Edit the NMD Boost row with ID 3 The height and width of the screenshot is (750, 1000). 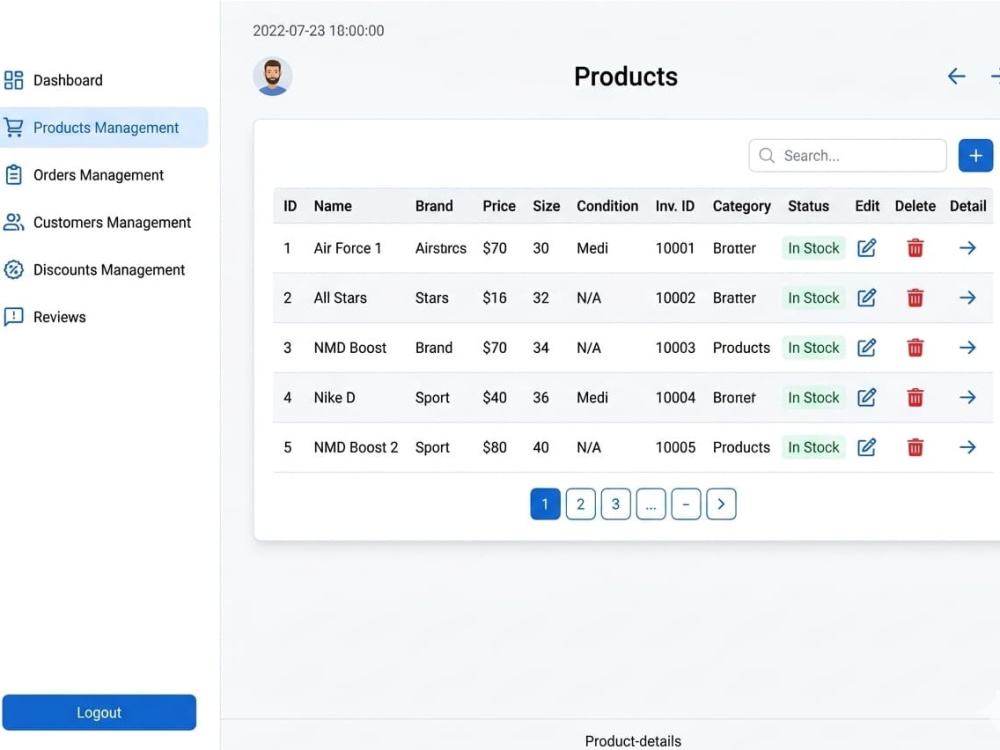pyautogui.click(x=866, y=348)
